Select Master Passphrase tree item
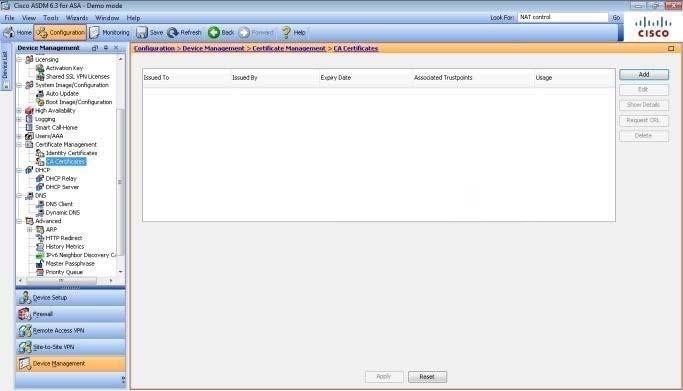Screen dimensions: 683x391 click(x=70, y=264)
